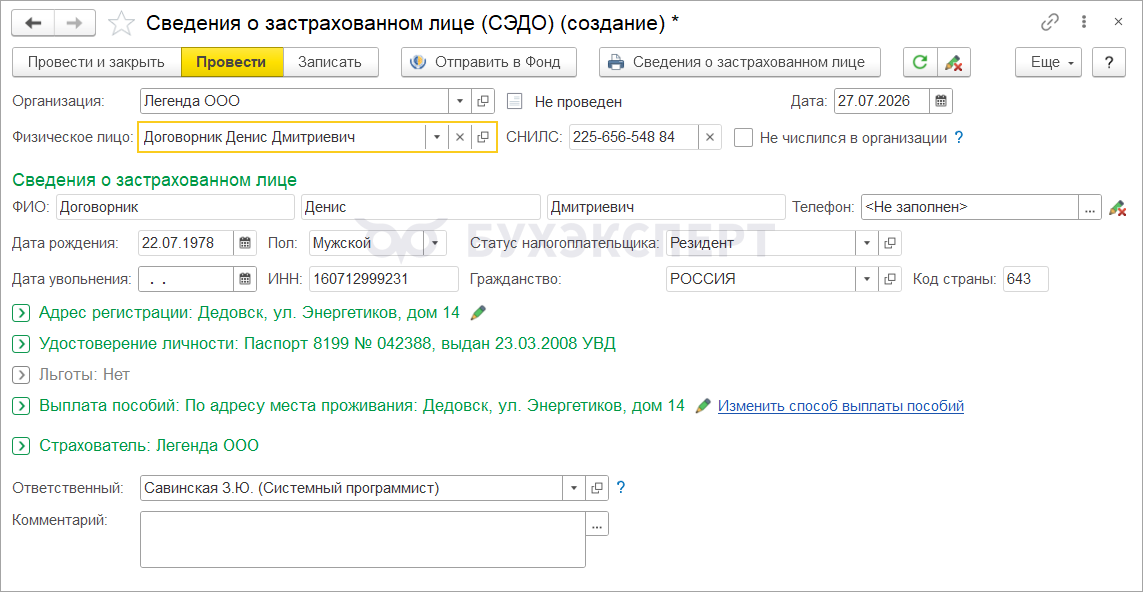Viewport: 1143px width, 592px height.
Task: Click Отправить в Фонд button
Action: (489, 62)
